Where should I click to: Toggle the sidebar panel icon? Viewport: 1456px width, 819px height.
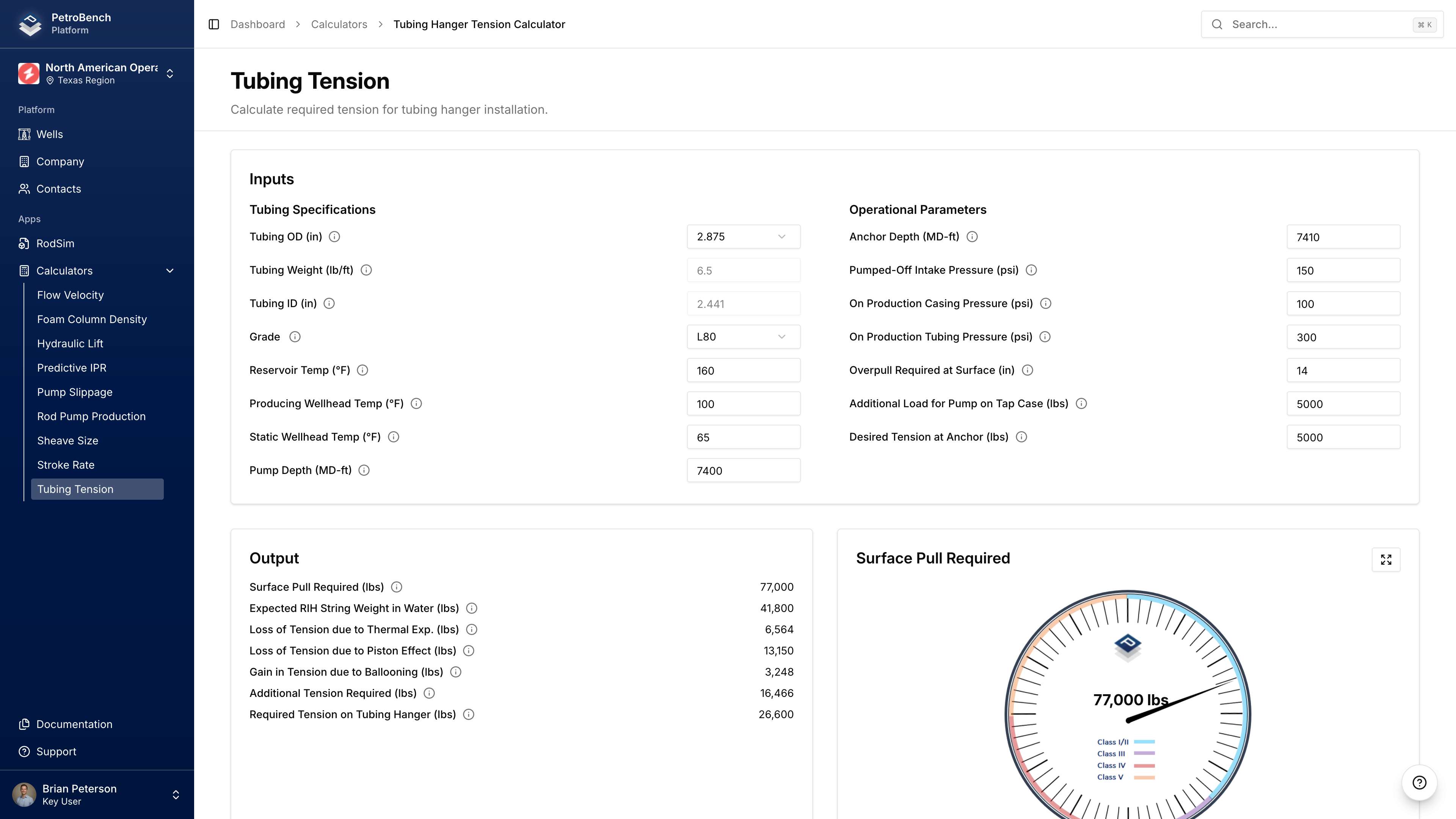213,24
